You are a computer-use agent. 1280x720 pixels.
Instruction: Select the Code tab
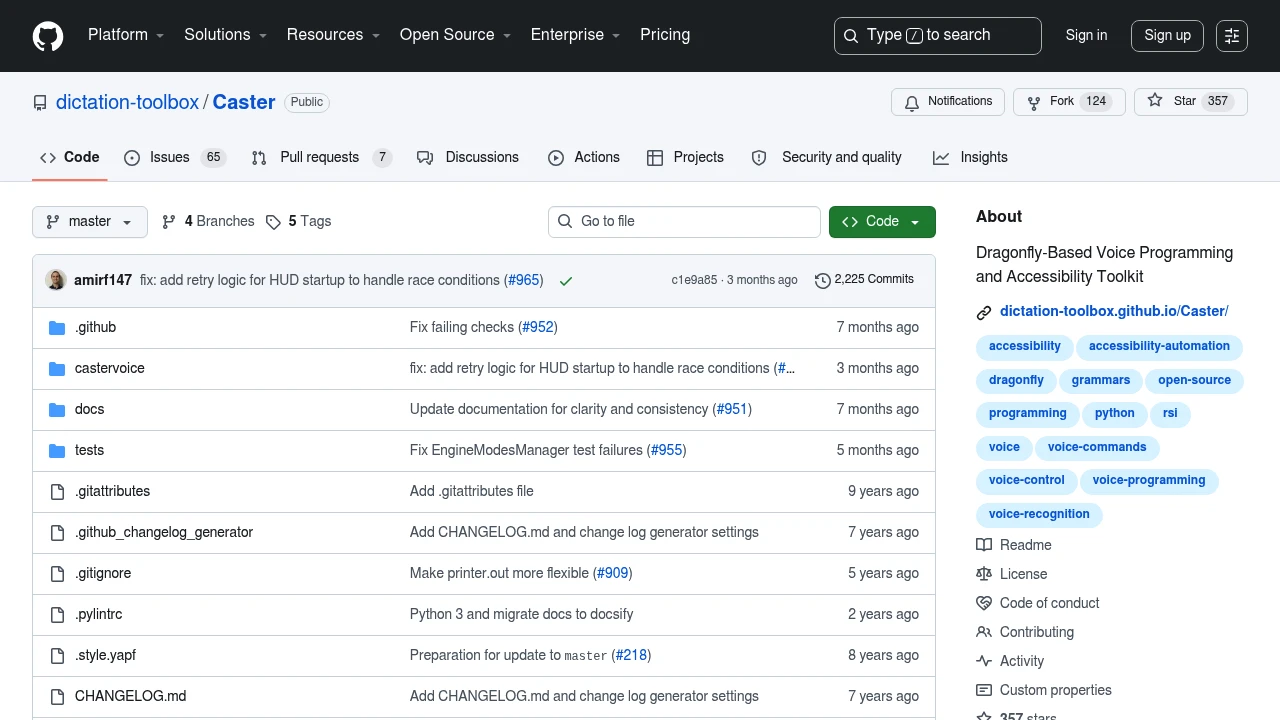pyautogui.click(x=70, y=158)
